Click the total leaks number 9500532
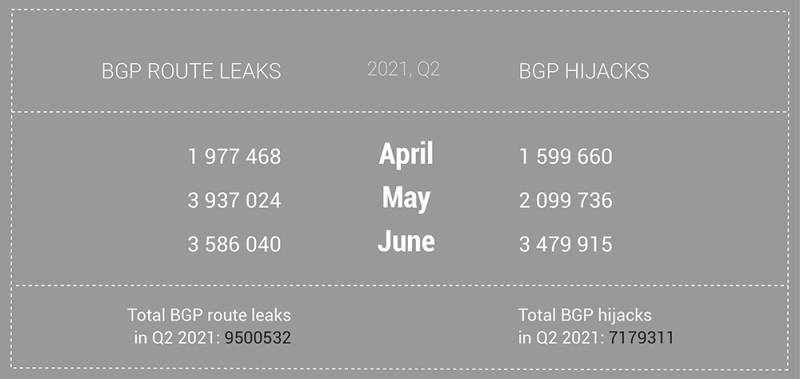800x379 pixels. [x=258, y=338]
